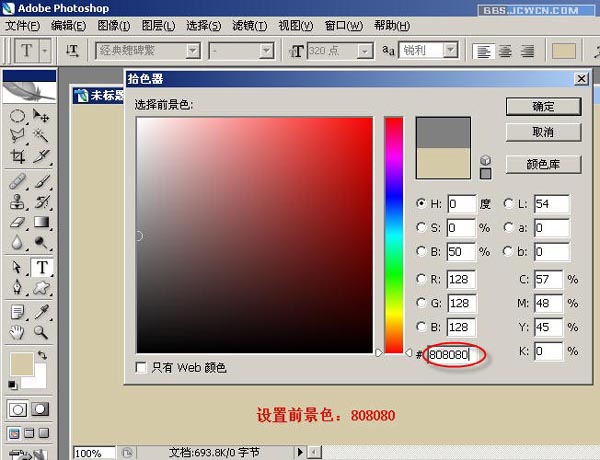Select the Move tool

[x=42, y=116]
